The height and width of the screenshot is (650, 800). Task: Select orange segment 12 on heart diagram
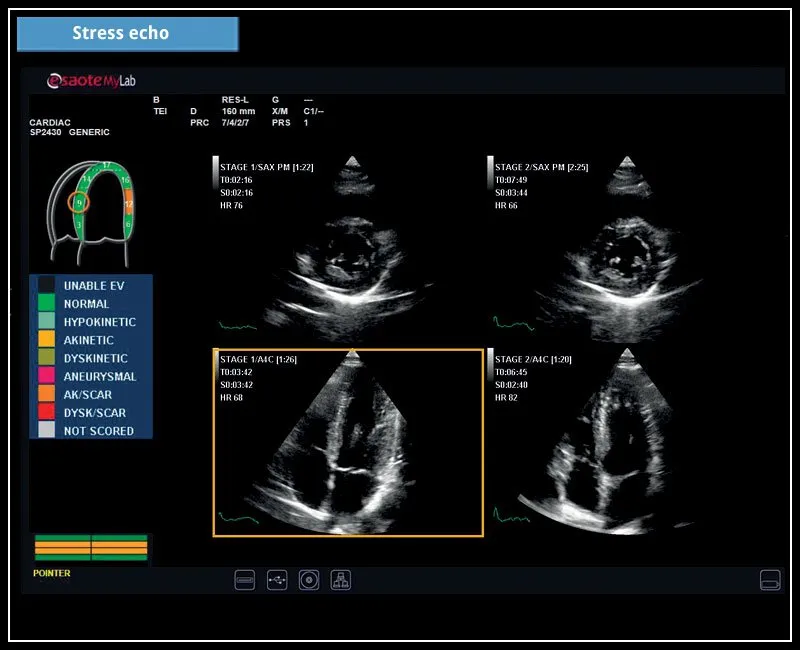click(128, 205)
